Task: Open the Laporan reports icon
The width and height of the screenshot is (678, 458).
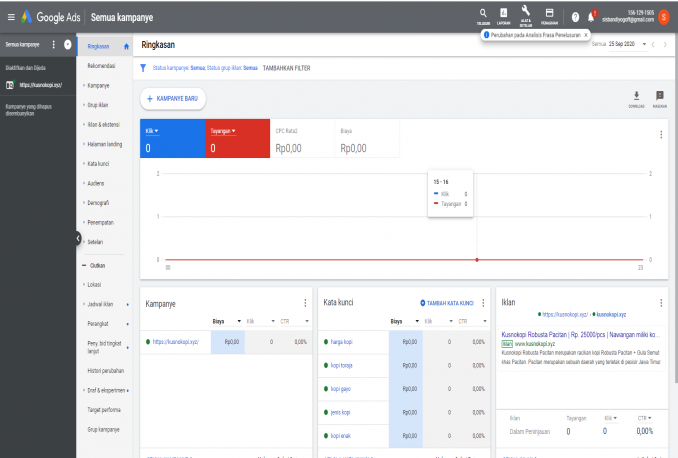Action: coord(503,14)
